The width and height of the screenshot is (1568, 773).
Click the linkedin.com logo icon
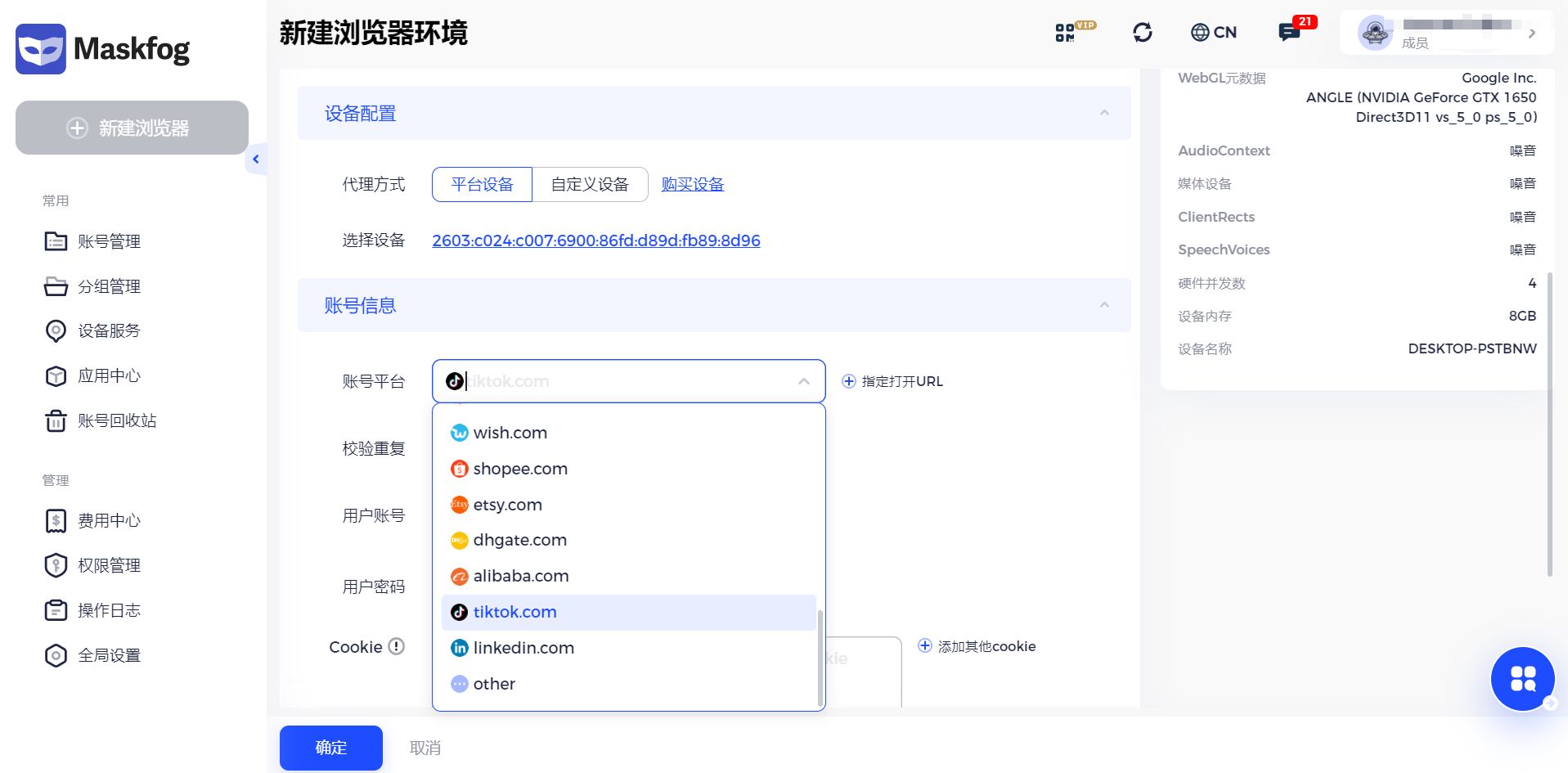tap(460, 648)
